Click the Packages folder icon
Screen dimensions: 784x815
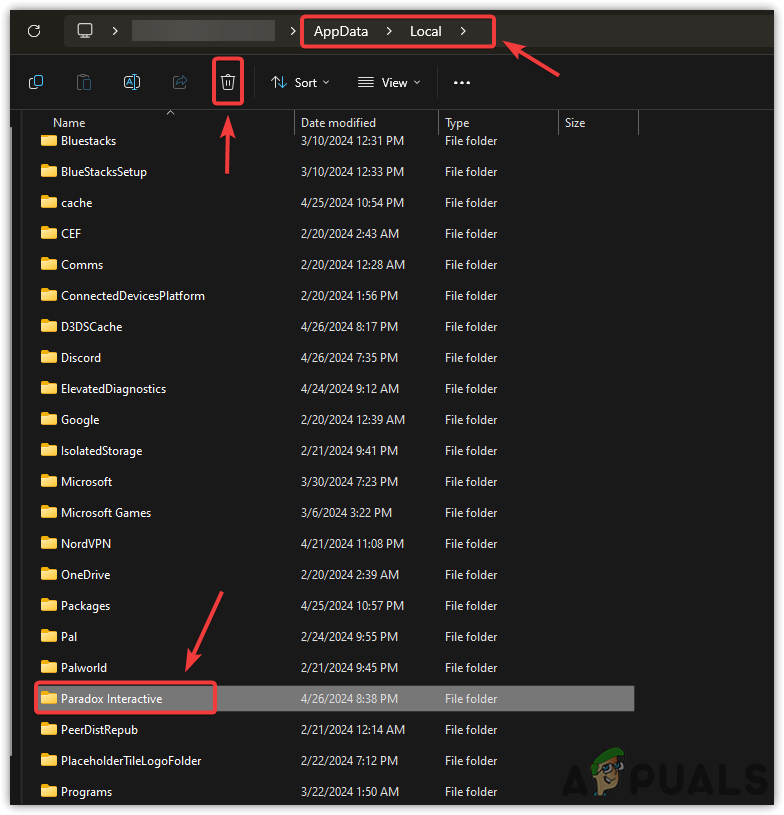click(49, 604)
